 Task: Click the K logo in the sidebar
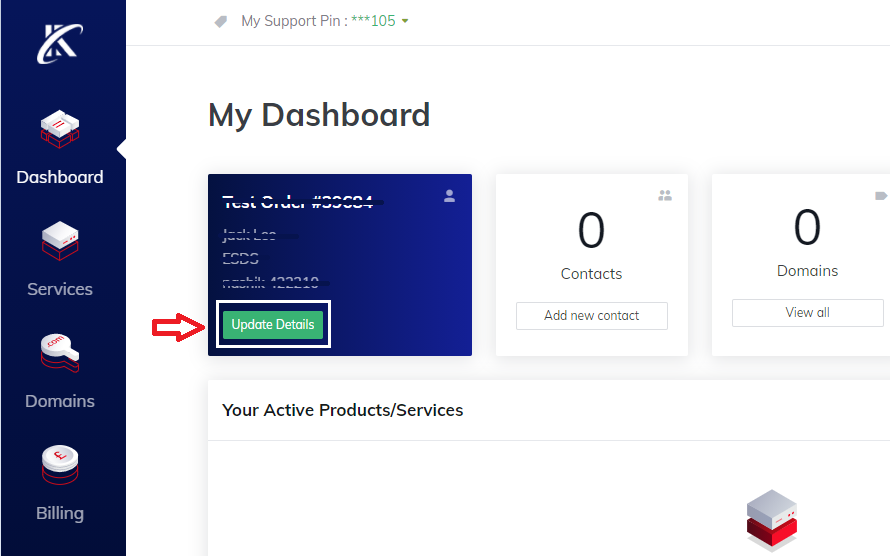[58, 43]
